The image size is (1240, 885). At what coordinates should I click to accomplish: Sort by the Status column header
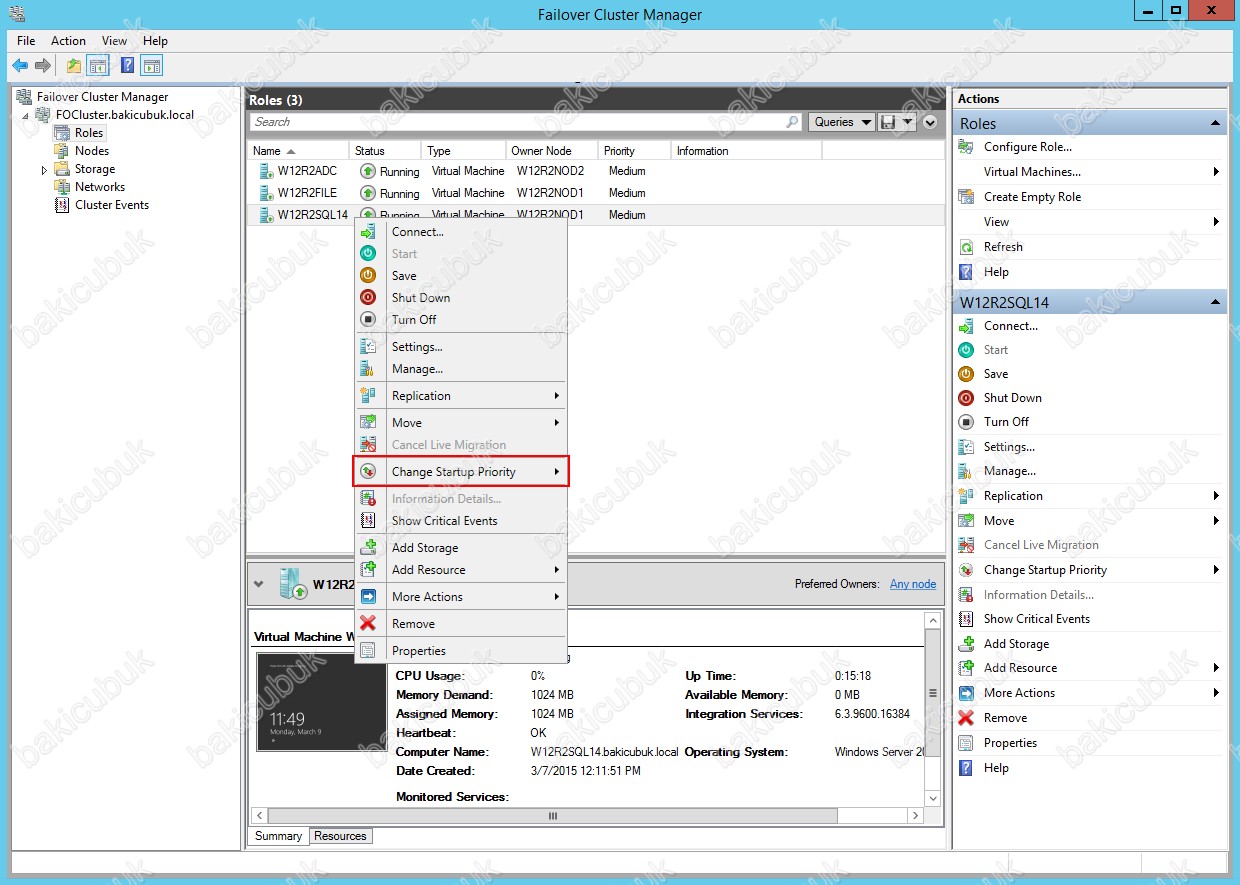tap(385, 151)
